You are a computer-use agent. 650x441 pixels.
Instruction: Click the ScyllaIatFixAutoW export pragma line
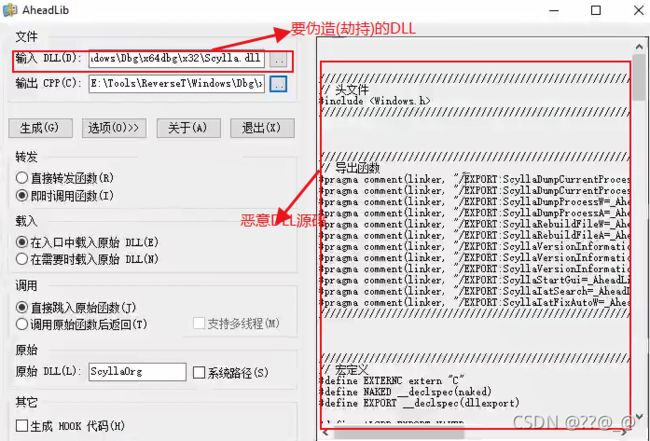475,303
